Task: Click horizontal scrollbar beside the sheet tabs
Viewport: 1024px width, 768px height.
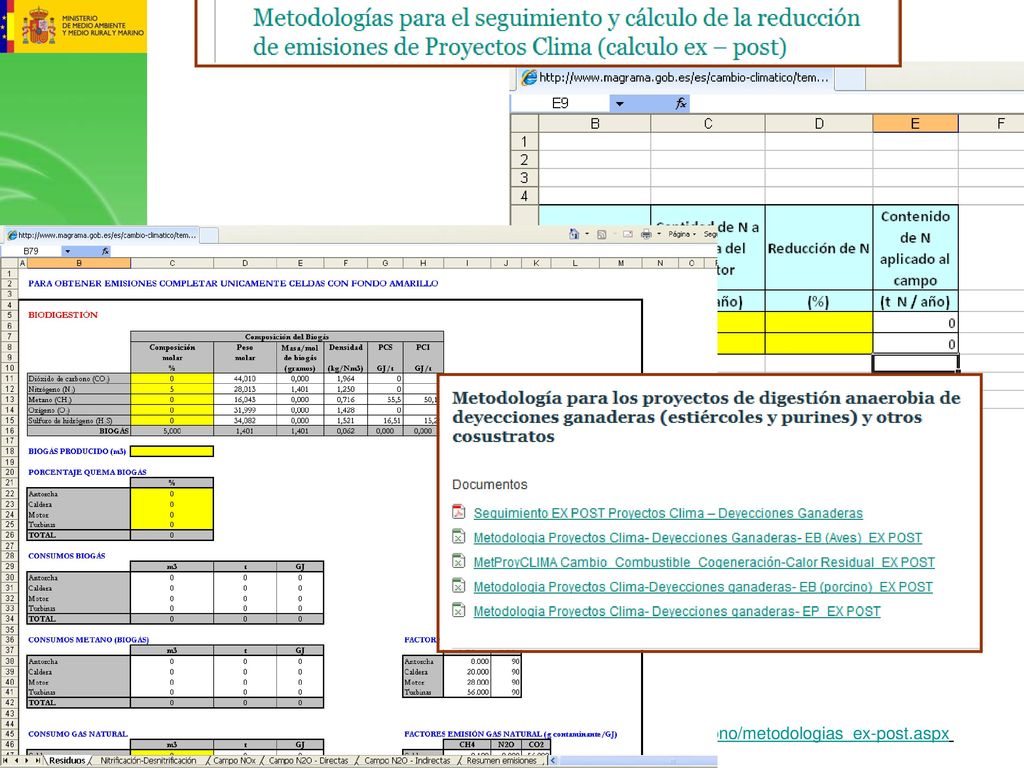Action: 637,761
